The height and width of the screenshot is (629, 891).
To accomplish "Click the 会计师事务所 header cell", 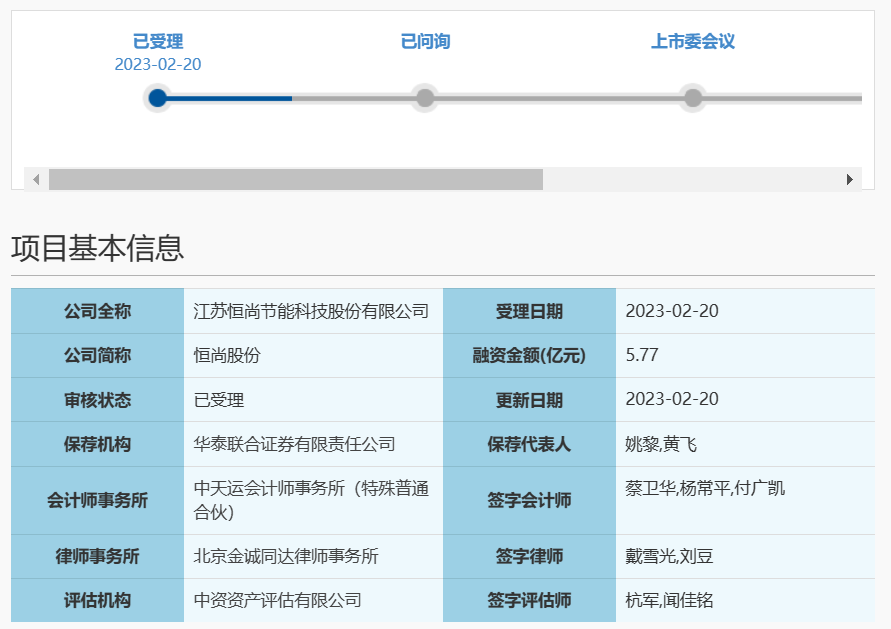I will pyautogui.click(x=97, y=501).
